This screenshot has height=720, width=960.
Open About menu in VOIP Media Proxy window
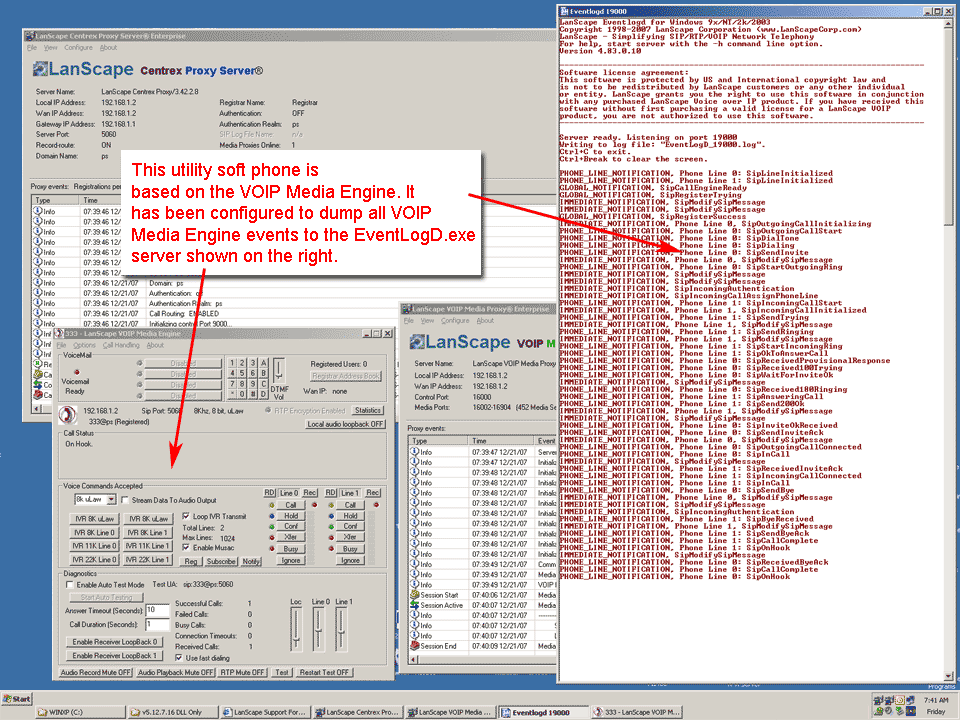(485, 320)
